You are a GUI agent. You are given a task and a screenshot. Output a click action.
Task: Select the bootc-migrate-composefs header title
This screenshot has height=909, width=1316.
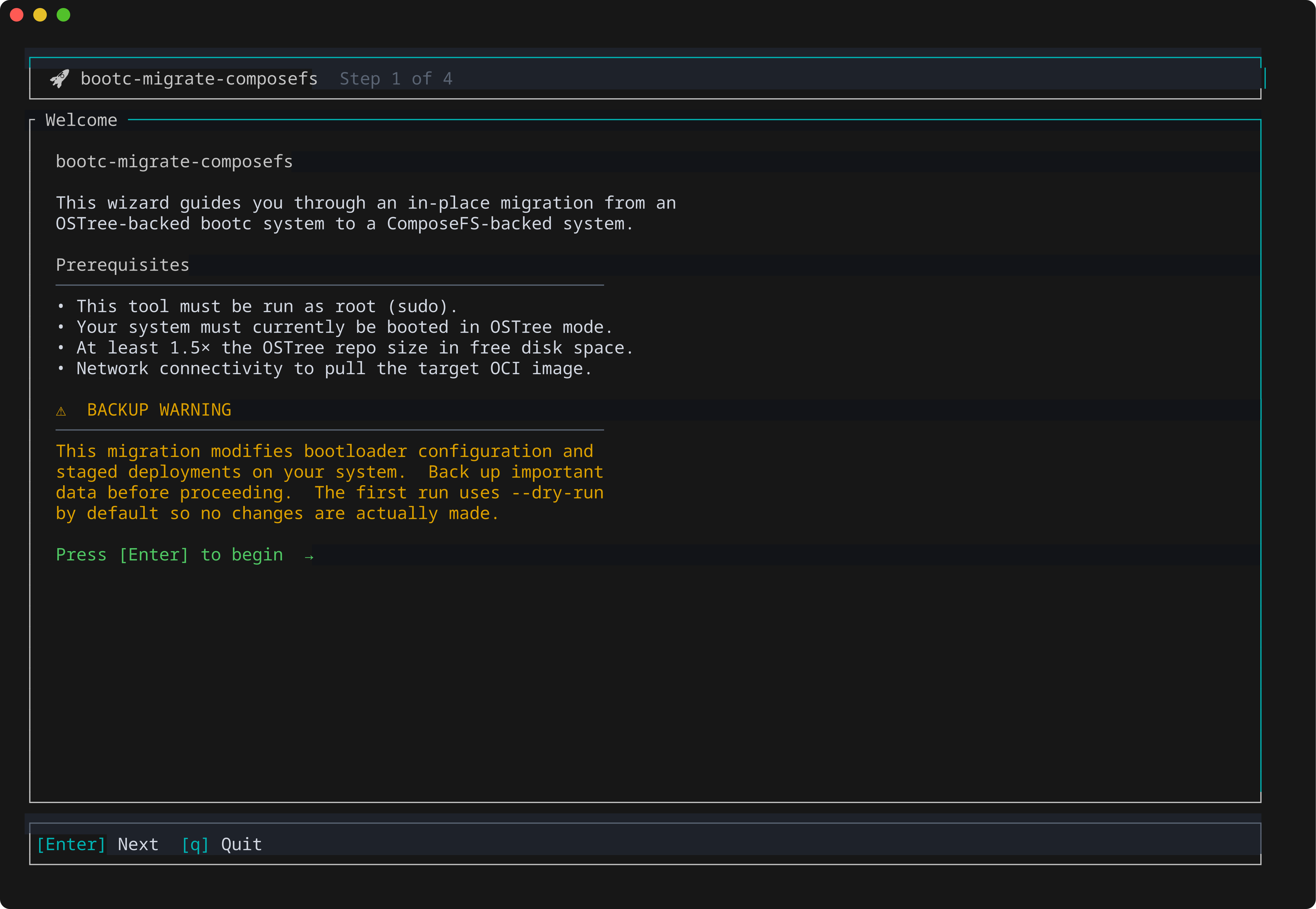[199, 79]
